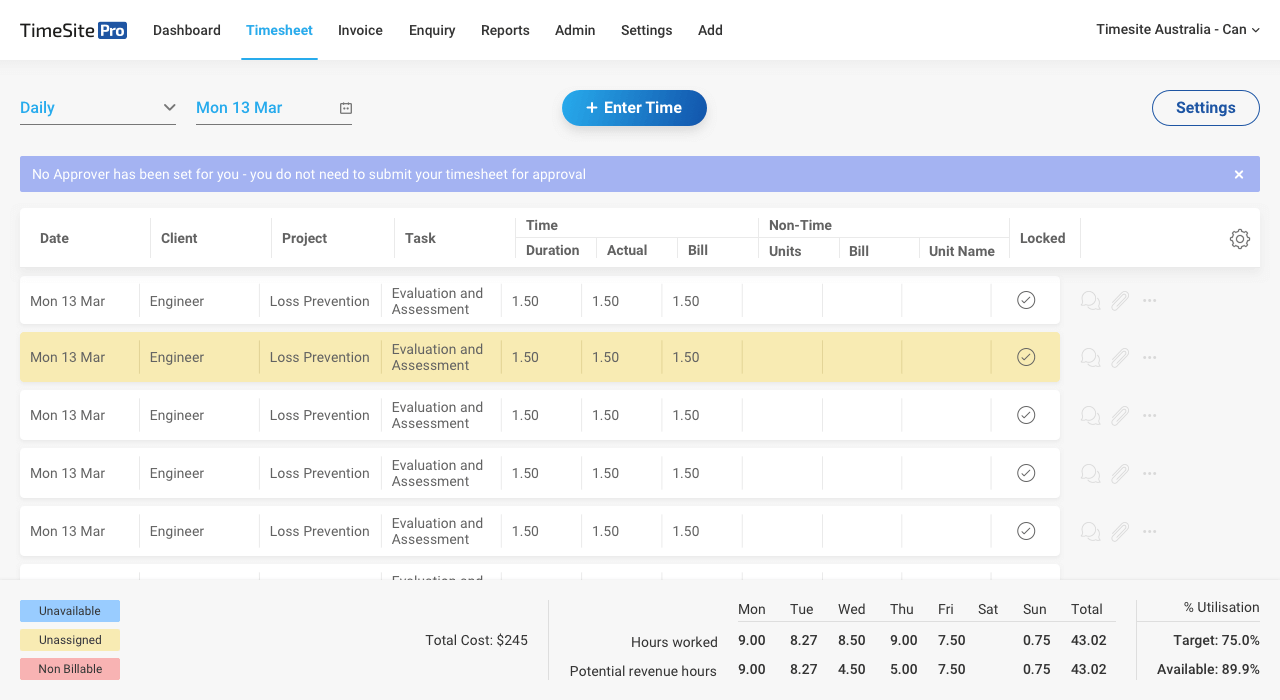Click the Enter Time button
The image size is (1280, 700).
tap(634, 108)
